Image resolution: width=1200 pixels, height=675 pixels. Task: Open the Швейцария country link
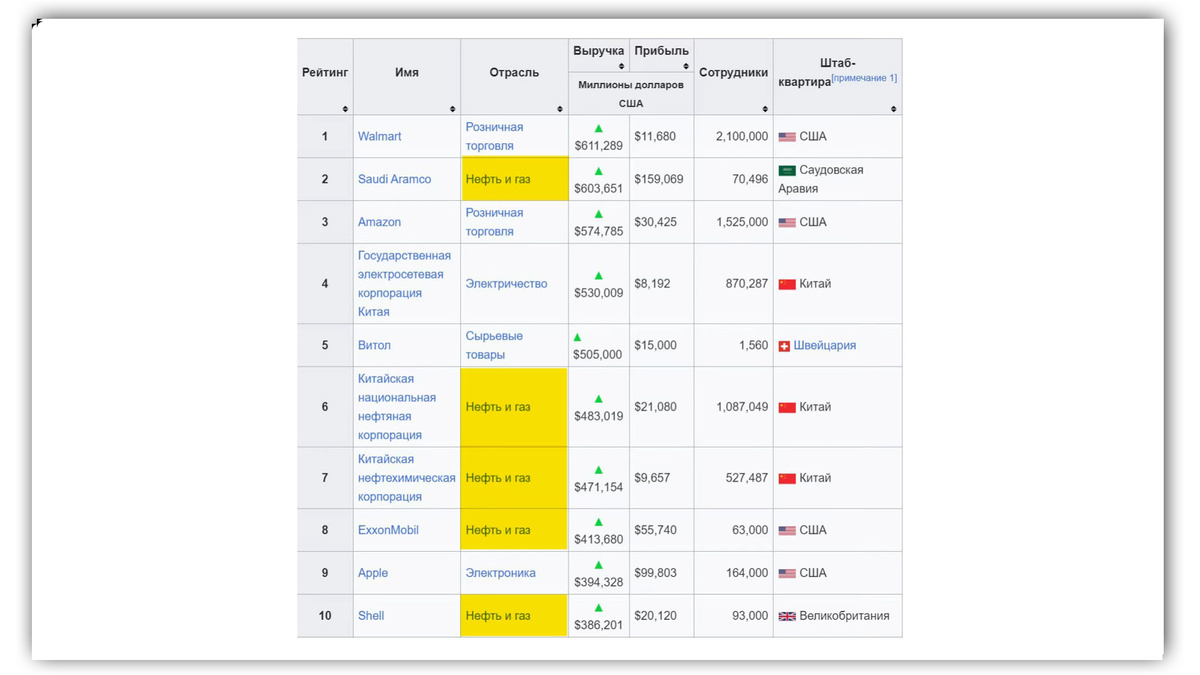coord(825,345)
